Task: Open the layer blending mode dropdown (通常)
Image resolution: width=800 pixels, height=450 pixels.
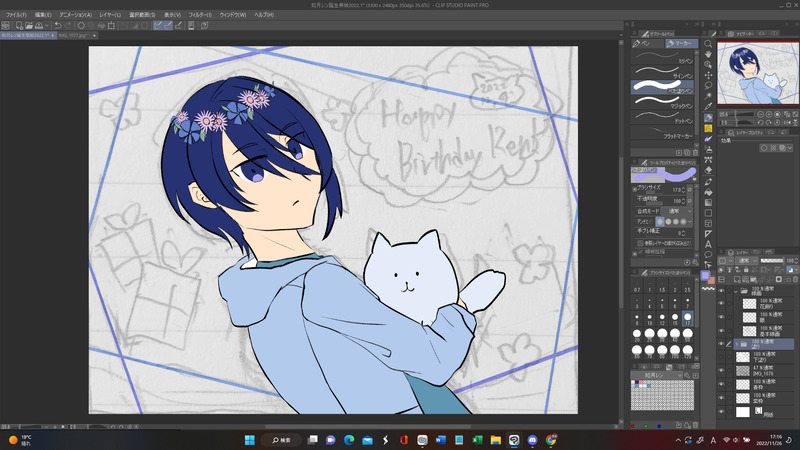Action: 747,261
